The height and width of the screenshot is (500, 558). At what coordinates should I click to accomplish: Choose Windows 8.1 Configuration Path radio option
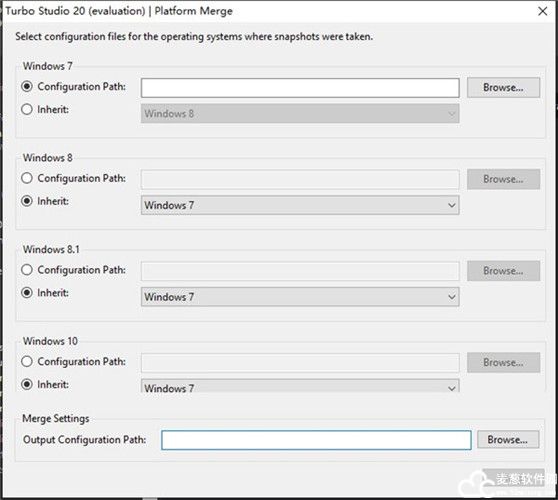click(27, 270)
